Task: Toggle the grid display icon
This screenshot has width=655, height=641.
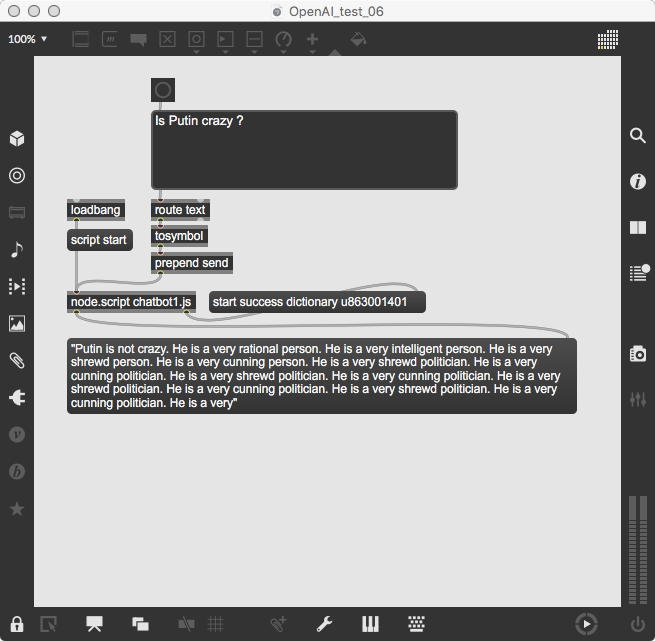Action: coord(216,624)
